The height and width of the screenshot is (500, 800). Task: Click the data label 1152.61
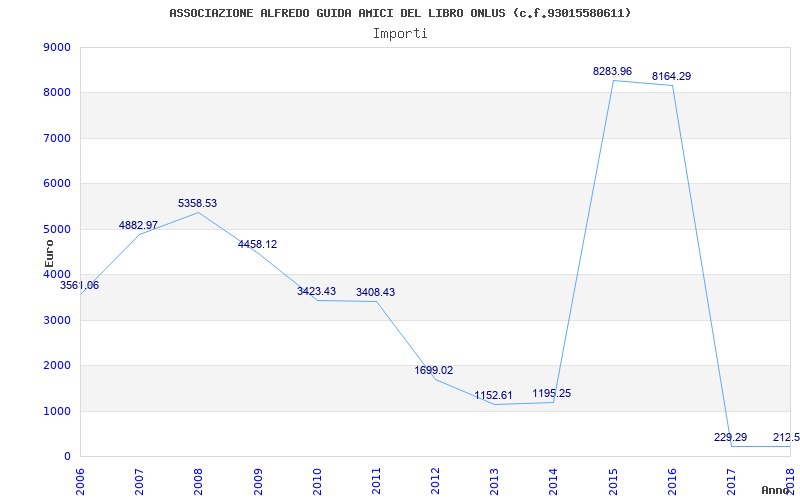[493, 396]
